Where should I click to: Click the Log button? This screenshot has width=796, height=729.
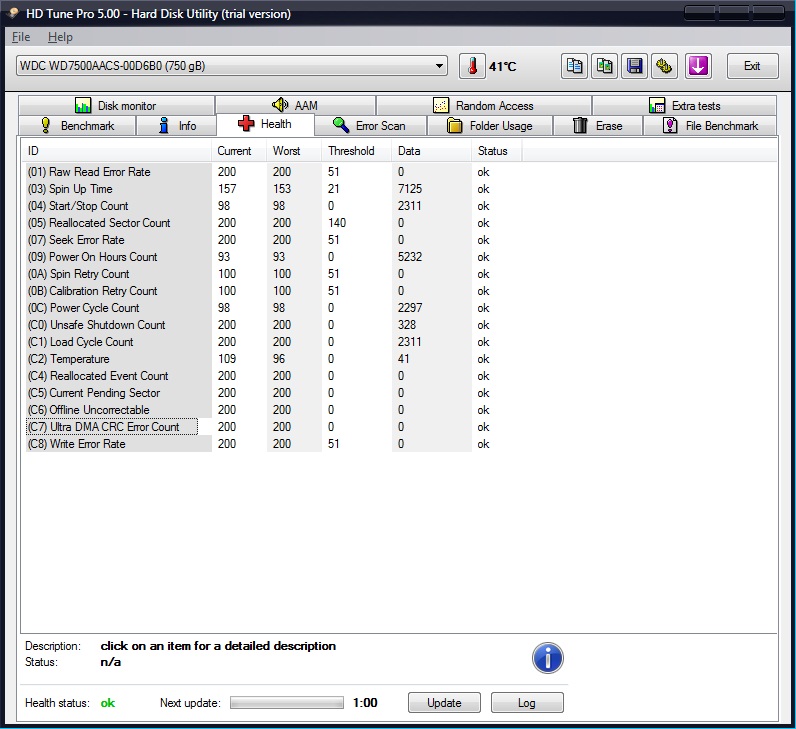[526, 703]
